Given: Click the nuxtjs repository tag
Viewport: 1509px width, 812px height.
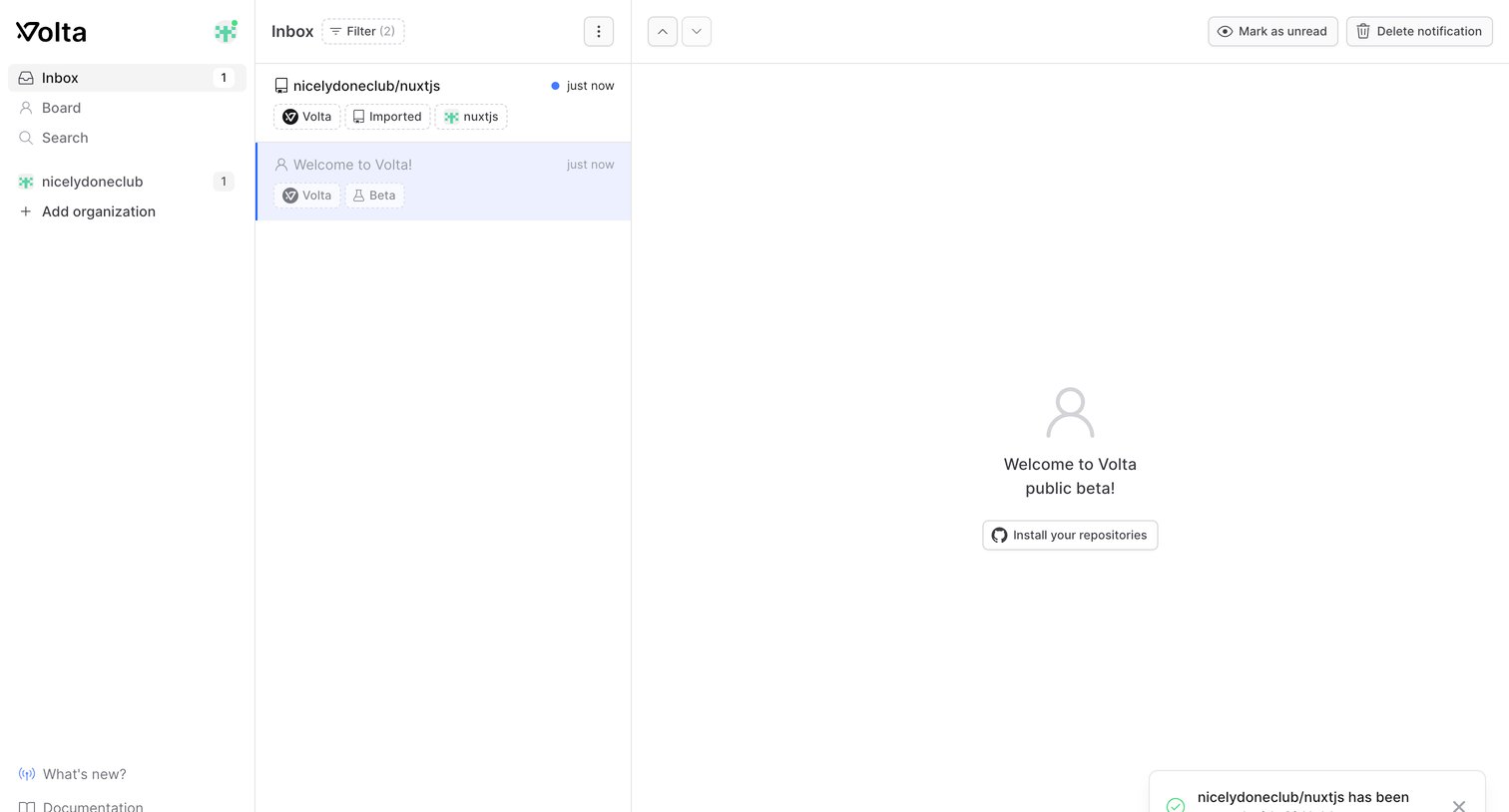Looking at the screenshot, I should tap(471, 117).
